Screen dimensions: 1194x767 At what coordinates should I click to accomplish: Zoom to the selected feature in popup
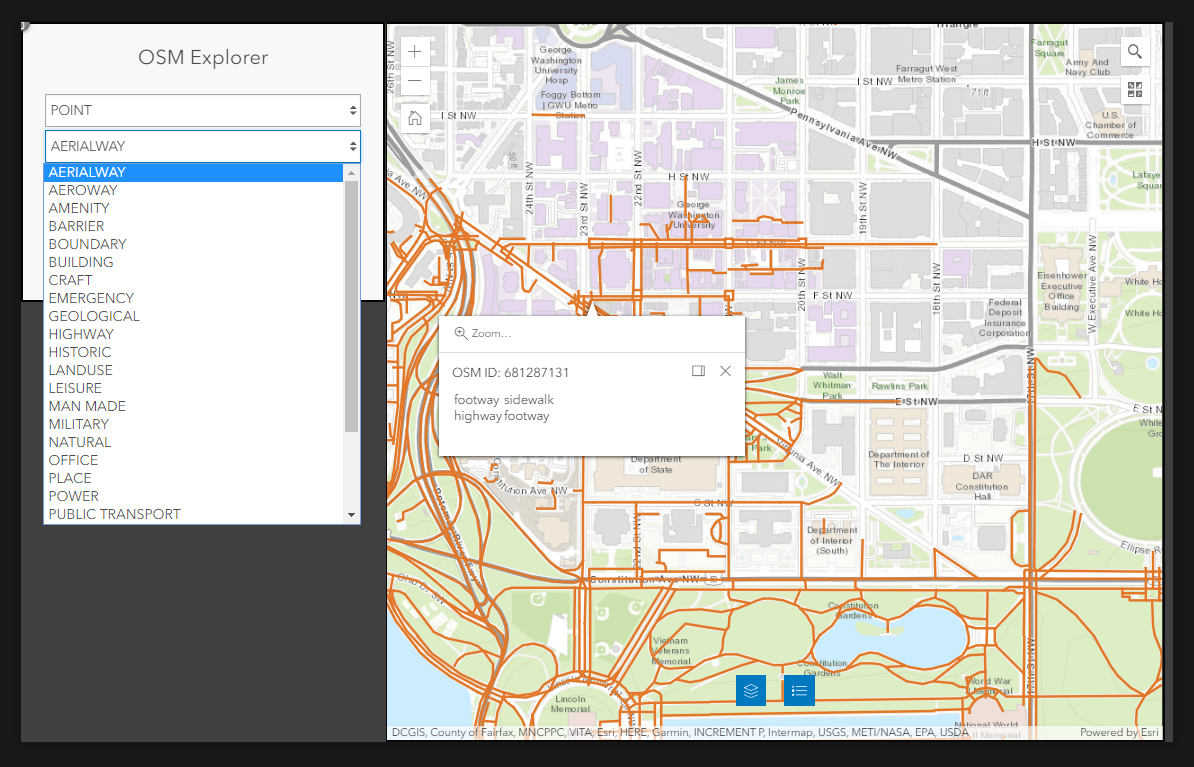pyautogui.click(x=483, y=334)
